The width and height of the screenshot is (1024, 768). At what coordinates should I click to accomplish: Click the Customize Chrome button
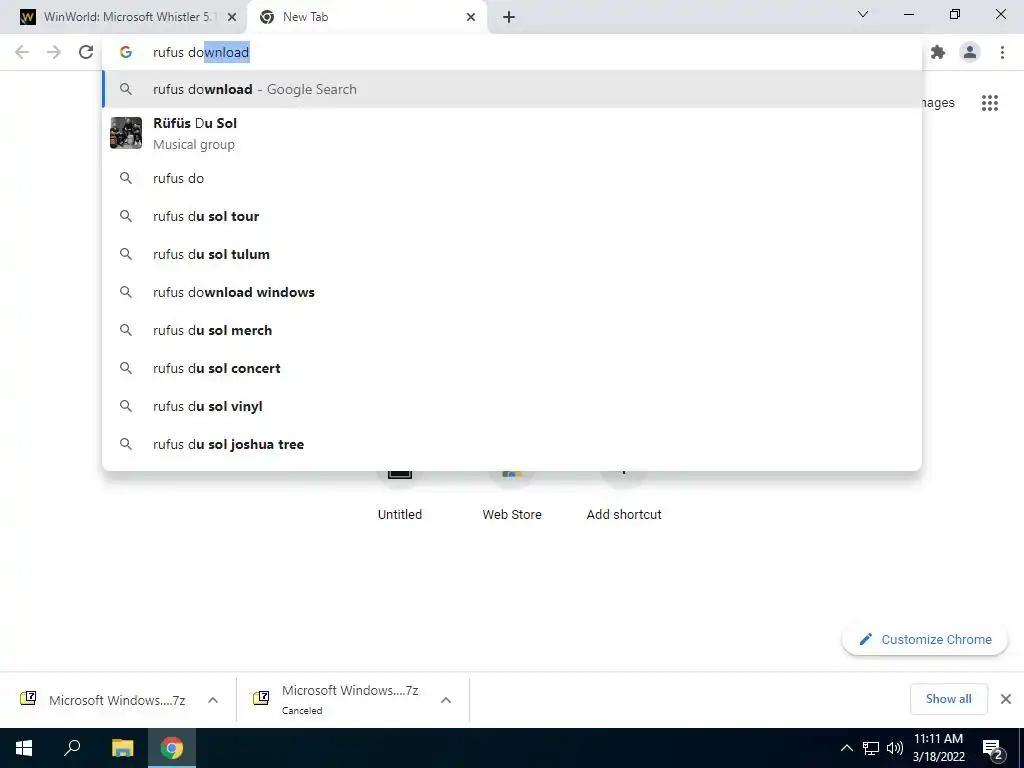pos(925,639)
